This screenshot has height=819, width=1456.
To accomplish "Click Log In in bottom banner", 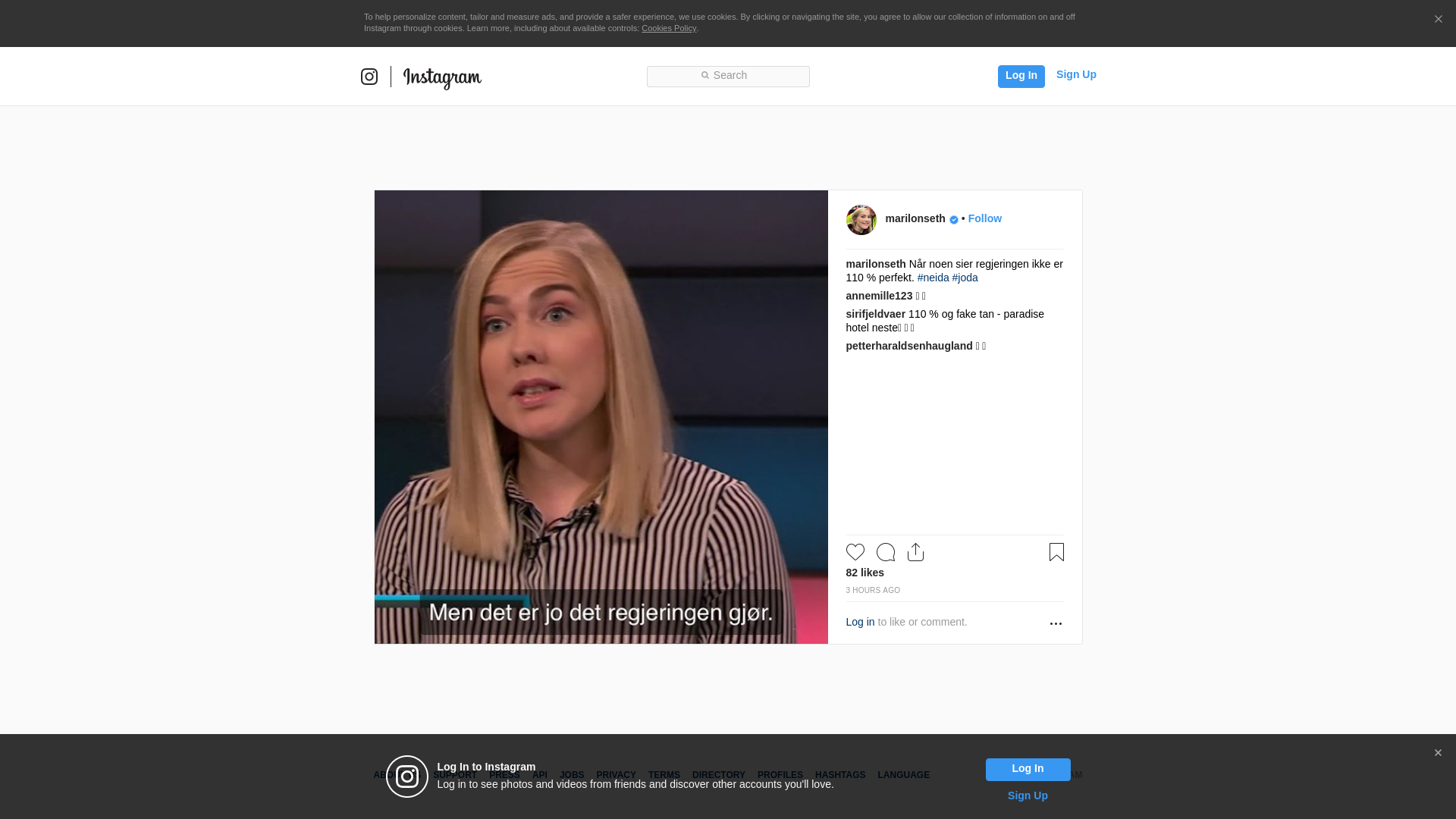I will [1028, 769].
